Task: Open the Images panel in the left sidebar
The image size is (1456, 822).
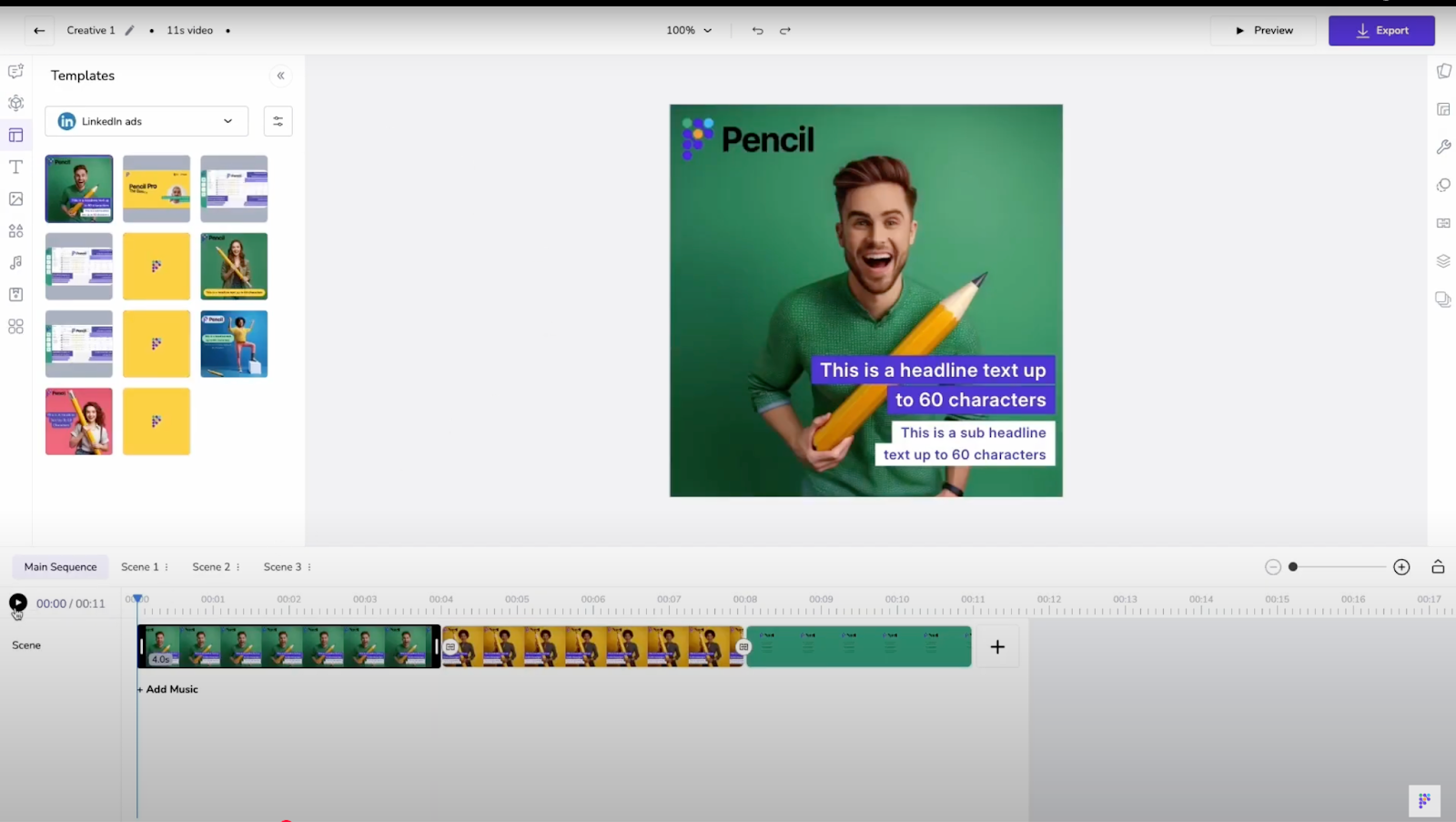Action: (15, 198)
